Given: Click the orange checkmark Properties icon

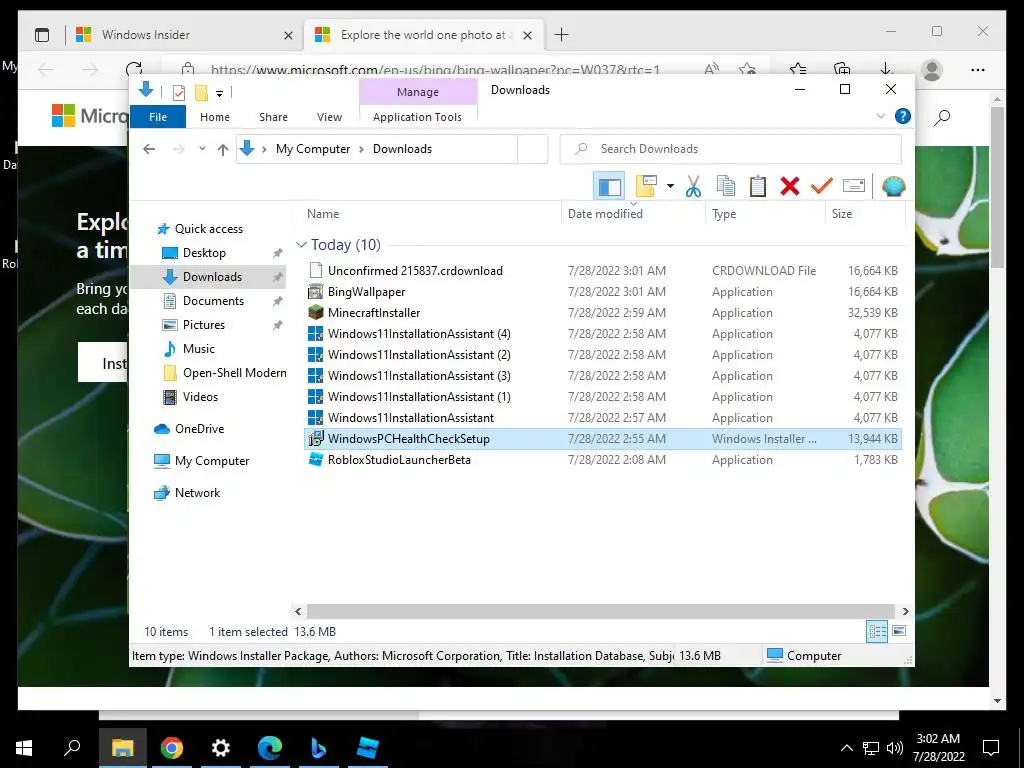Looking at the screenshot, I should [x=822, y=187].
